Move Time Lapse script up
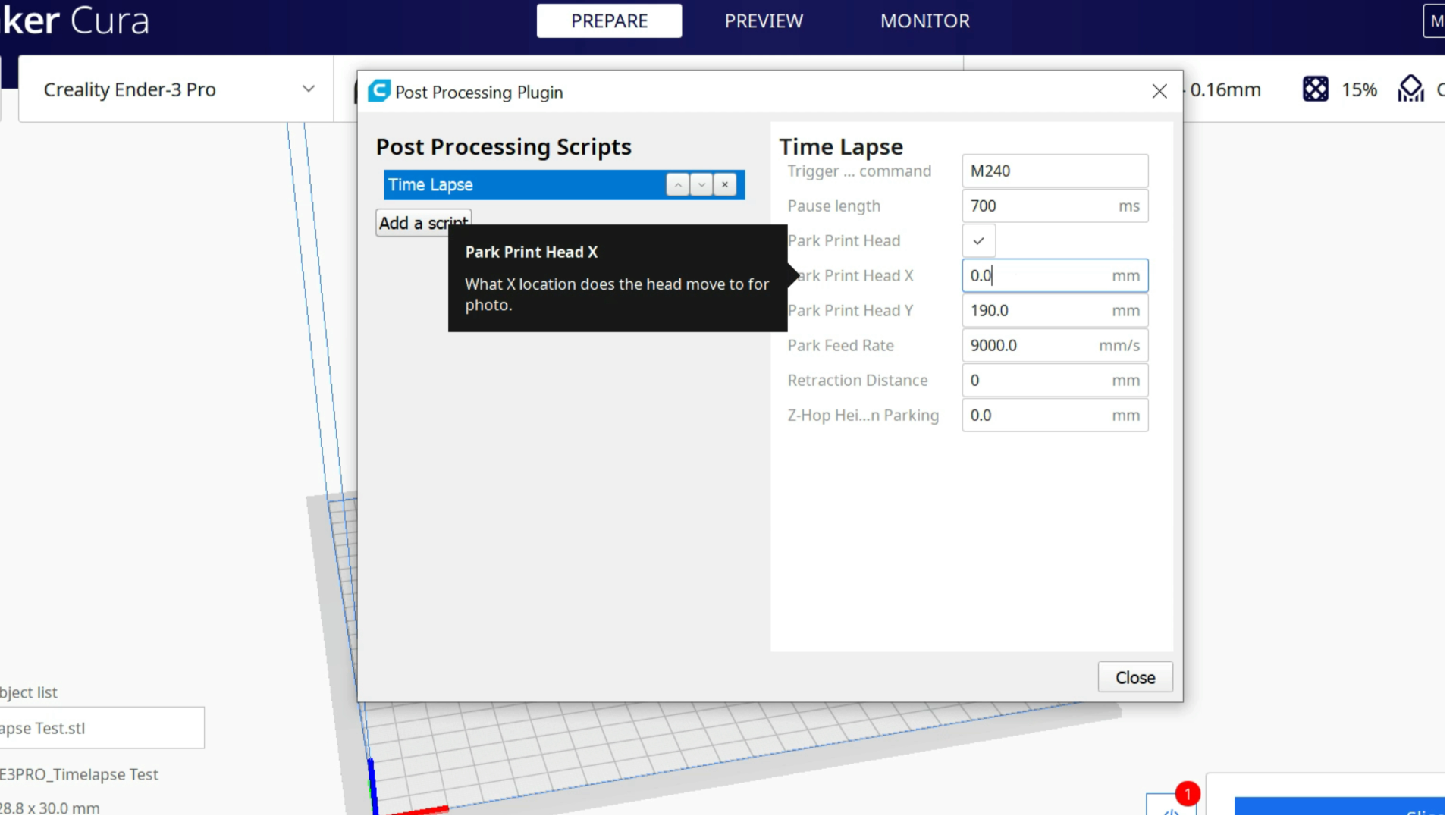 677,185
